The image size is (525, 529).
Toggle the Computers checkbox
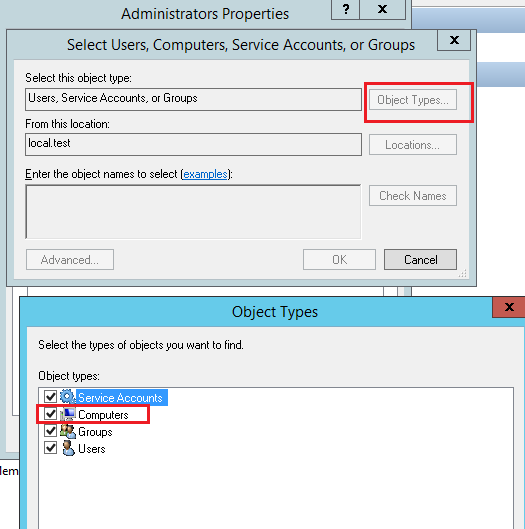(51, 414)
